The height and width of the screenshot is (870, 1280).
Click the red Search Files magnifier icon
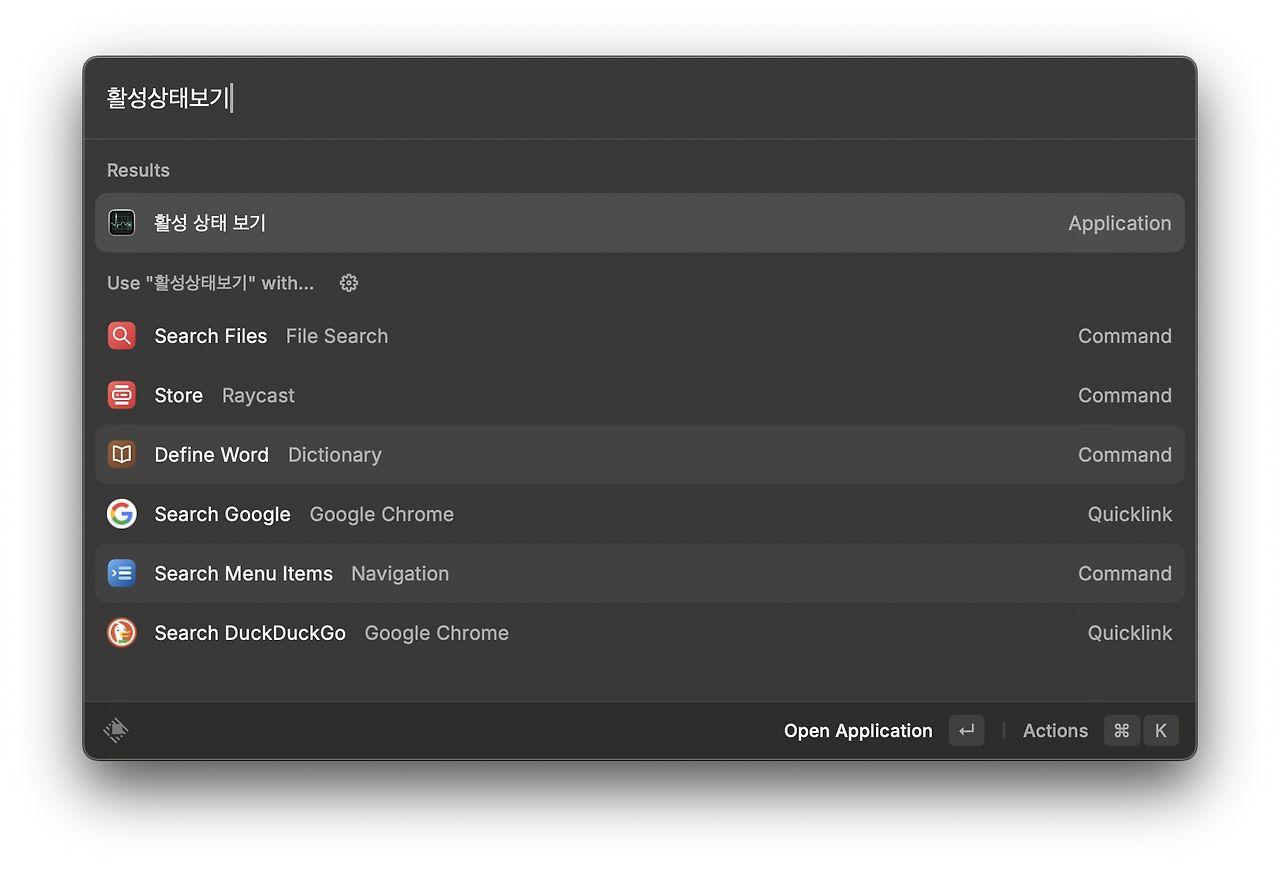pos(121,336)
